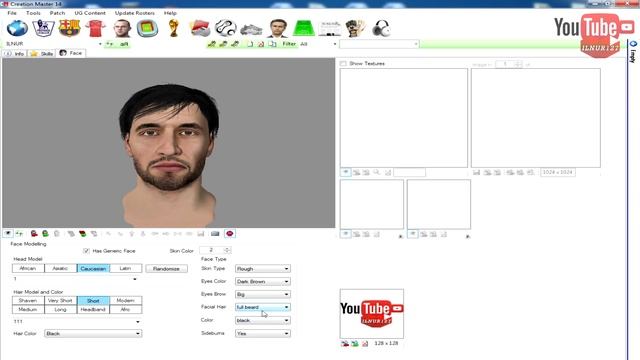Choose the Modern hair model button
This screenshot has height=360, width=640.
(126, 300)
